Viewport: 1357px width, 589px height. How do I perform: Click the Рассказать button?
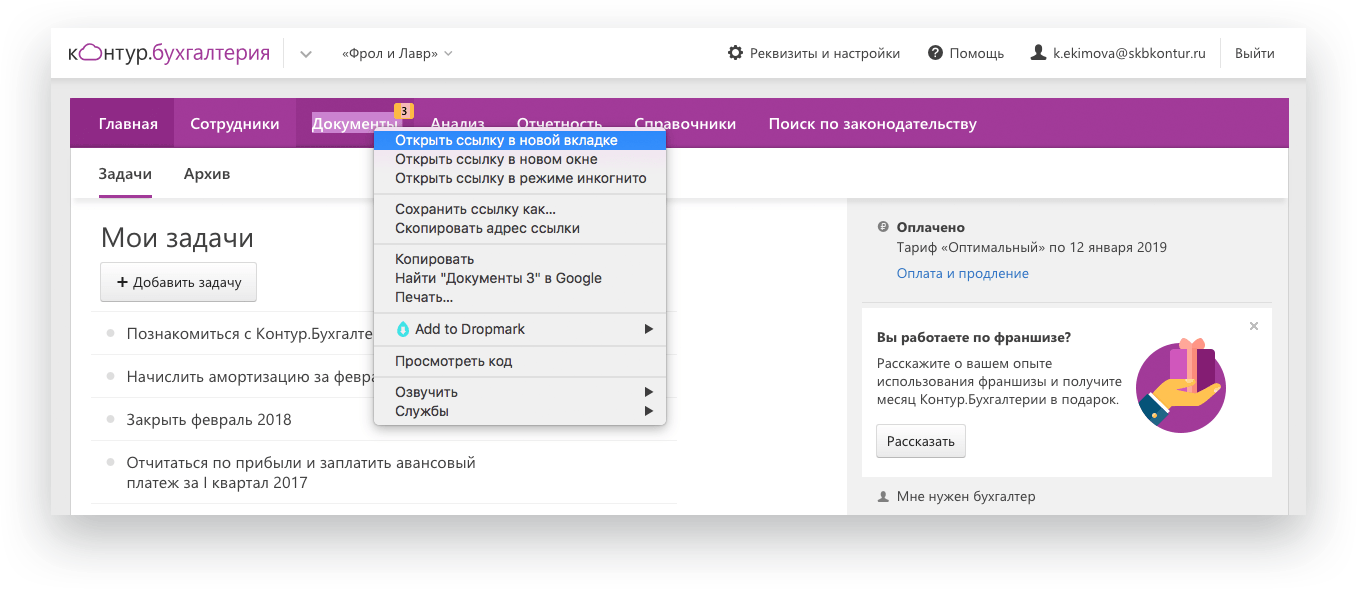(x=921, y=441)
